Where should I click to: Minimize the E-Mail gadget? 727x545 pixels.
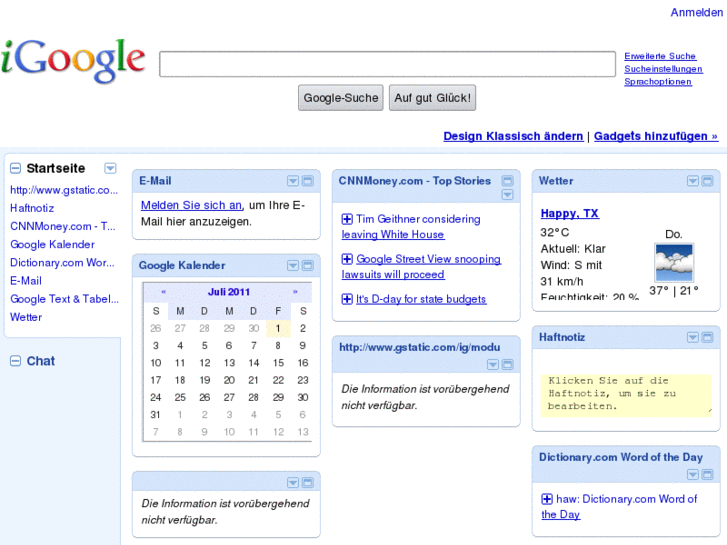[307, 181]
